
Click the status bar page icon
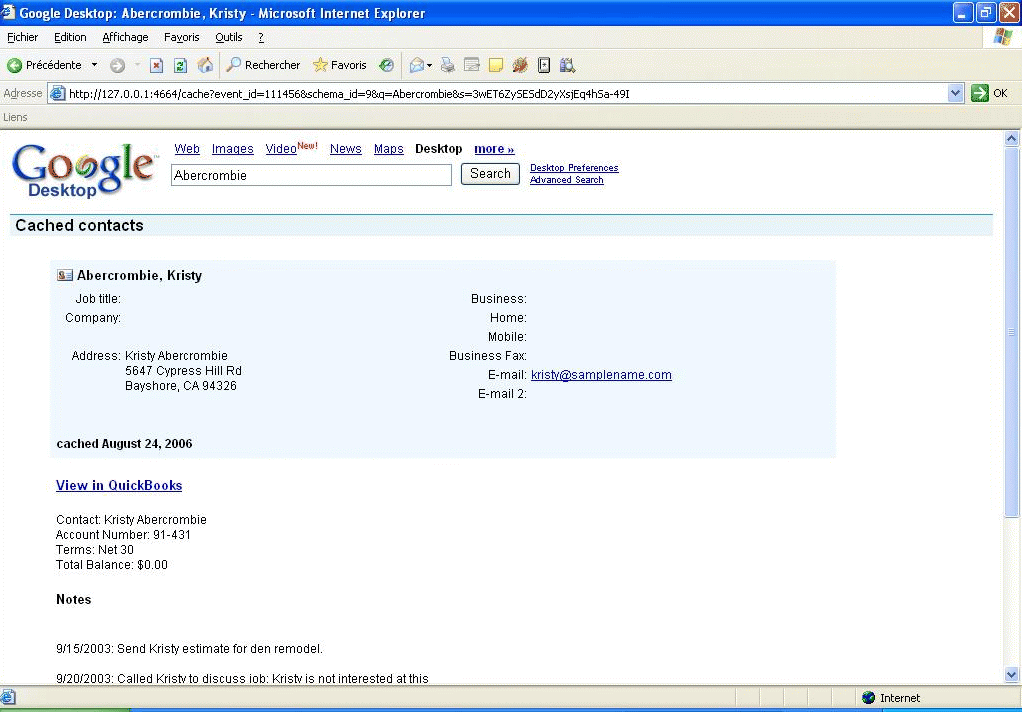click(8, 697)
